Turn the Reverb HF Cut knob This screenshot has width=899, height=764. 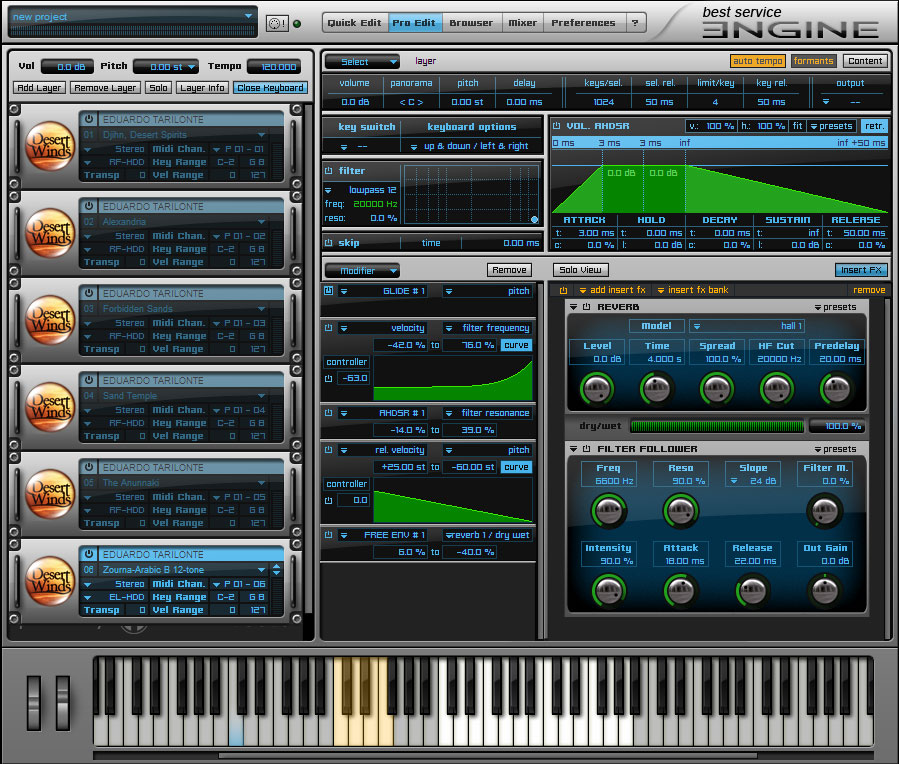coord(777,389)
